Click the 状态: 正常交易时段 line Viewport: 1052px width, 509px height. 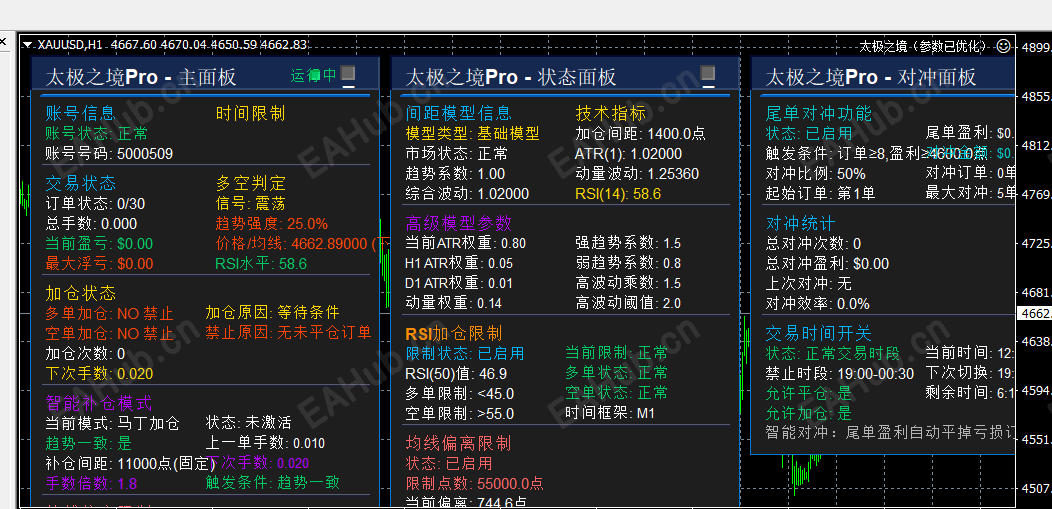tap(833, 353)
